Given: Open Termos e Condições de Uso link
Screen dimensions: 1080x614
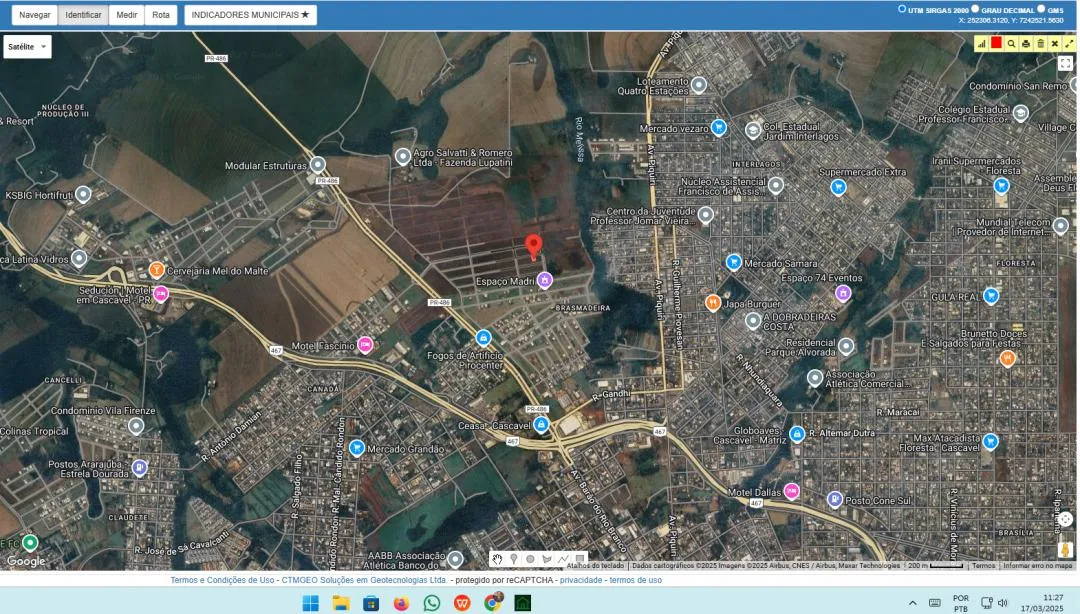Looking at the screenshot, I should 222,580.
